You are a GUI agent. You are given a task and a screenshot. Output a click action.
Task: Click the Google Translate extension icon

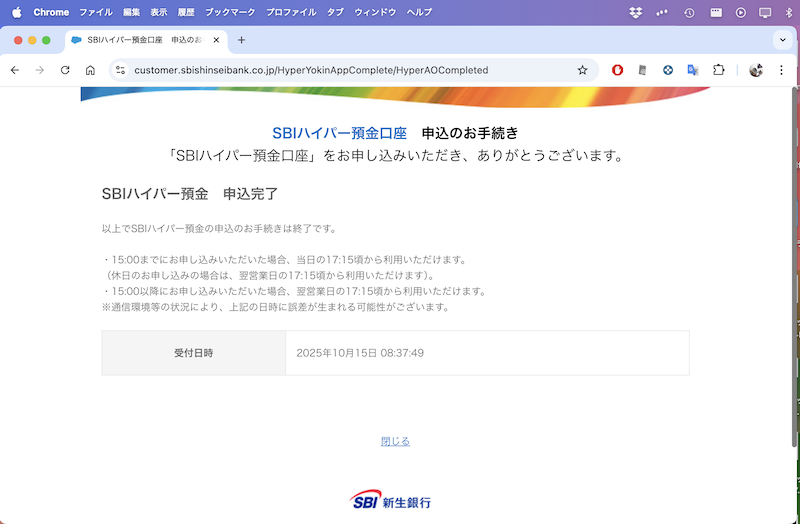click(x=692, y=70)
